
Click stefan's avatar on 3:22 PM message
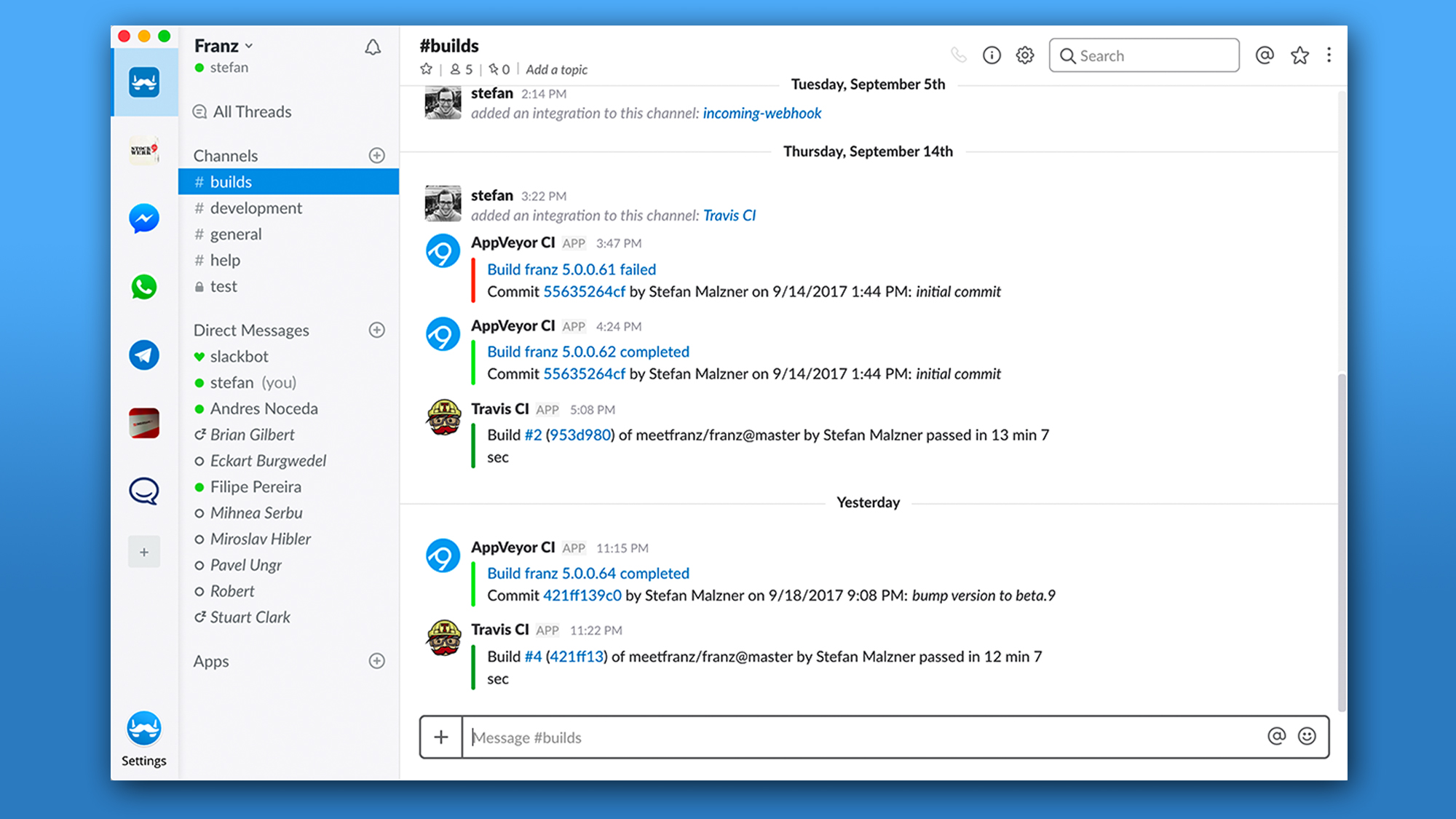tap(443, 204)
